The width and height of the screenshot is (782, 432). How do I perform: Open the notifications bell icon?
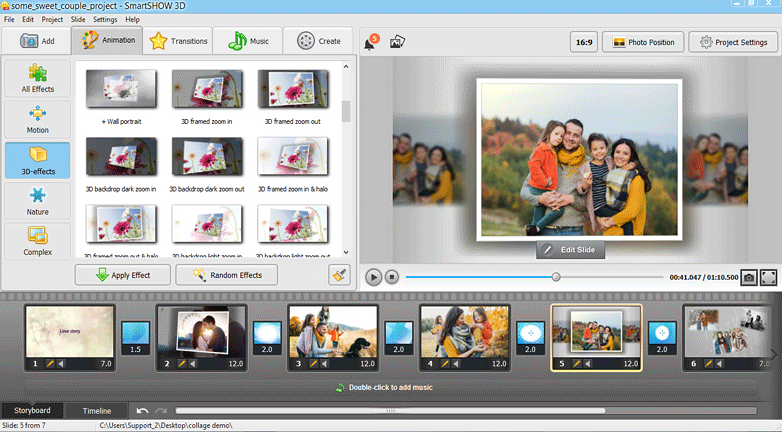click(371, 42)
